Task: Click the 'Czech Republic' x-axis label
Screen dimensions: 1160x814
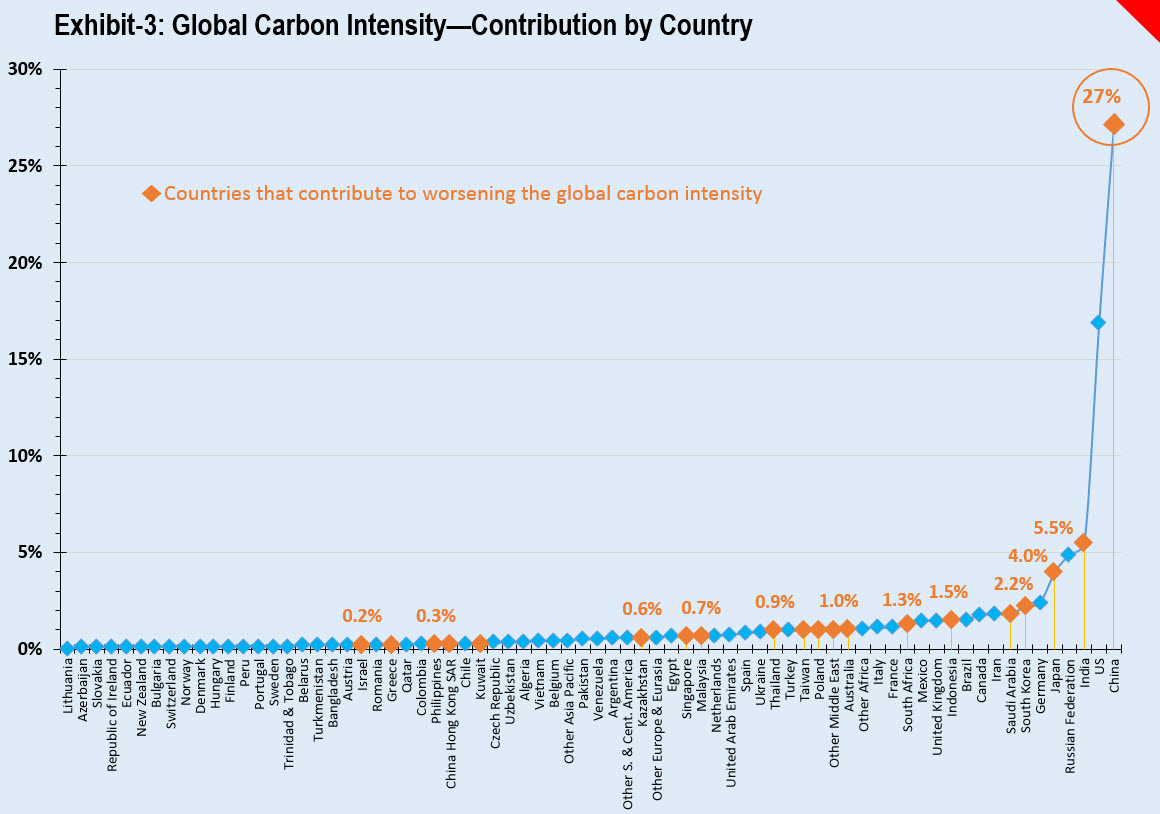Action: coord(495,703)
